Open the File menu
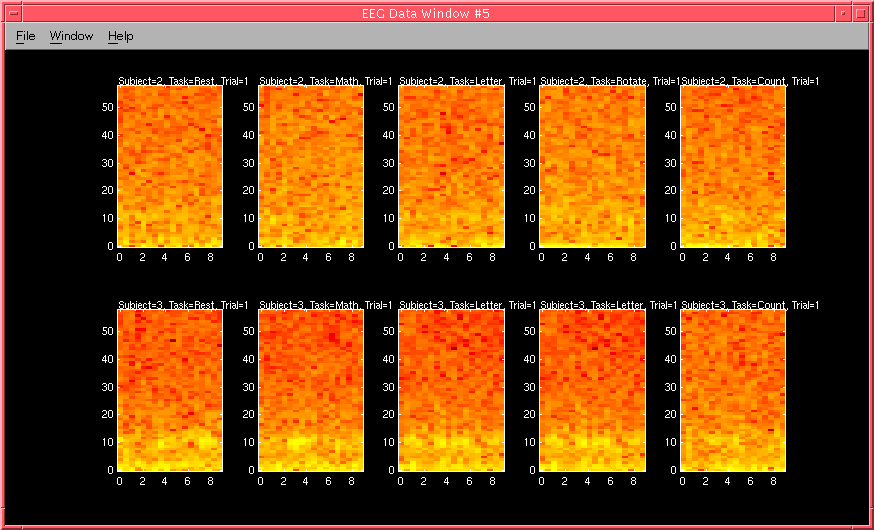The width and height of the screenshot is (874, 530). click(x=26, y=36)
